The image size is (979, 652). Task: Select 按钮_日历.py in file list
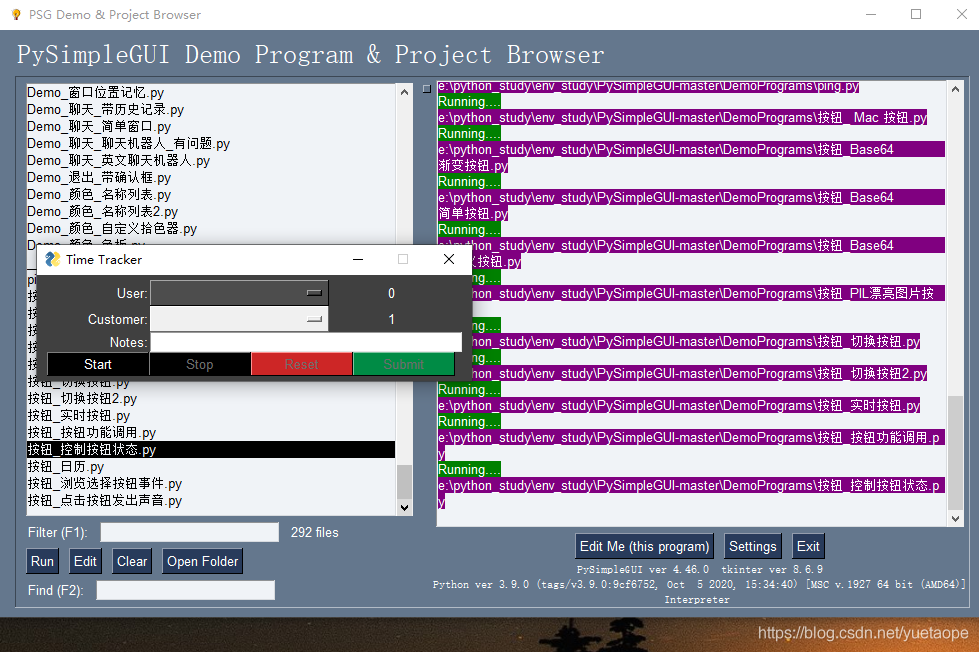211,467
